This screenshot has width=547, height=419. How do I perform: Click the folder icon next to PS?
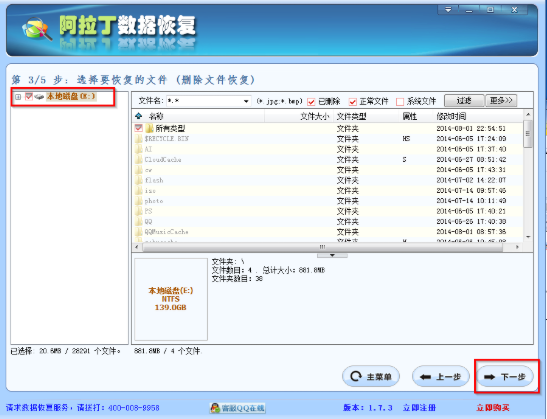139,211
